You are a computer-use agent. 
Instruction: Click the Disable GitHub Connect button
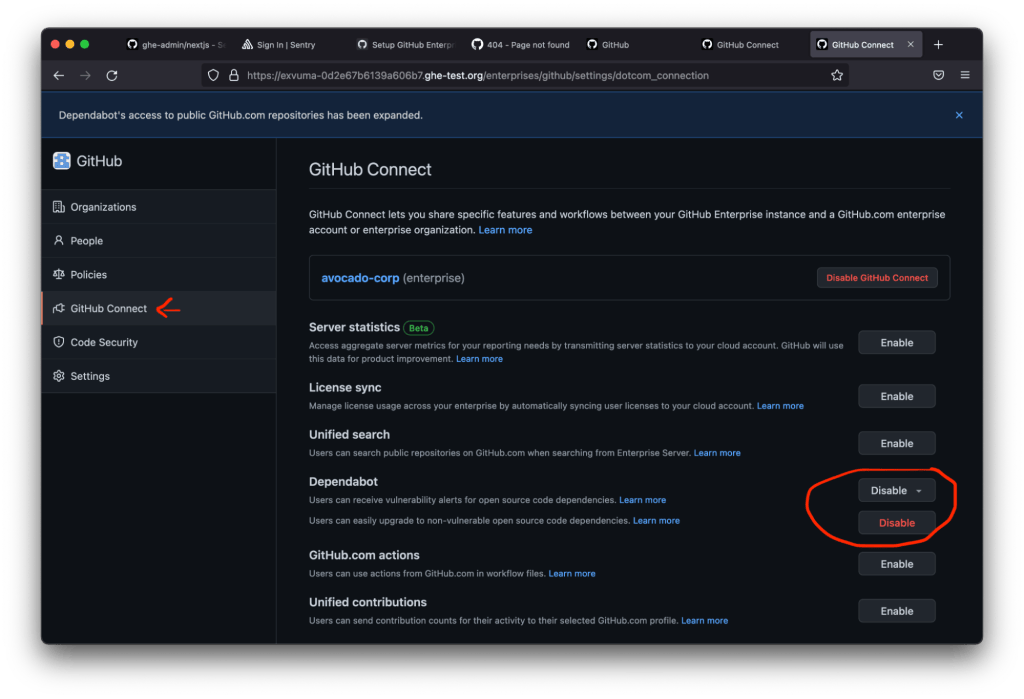876,278
